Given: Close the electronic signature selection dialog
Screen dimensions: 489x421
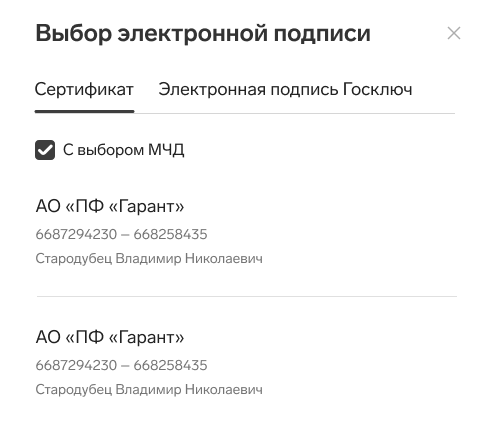Looking at the screenshot, I should click(x=454, y=33).
